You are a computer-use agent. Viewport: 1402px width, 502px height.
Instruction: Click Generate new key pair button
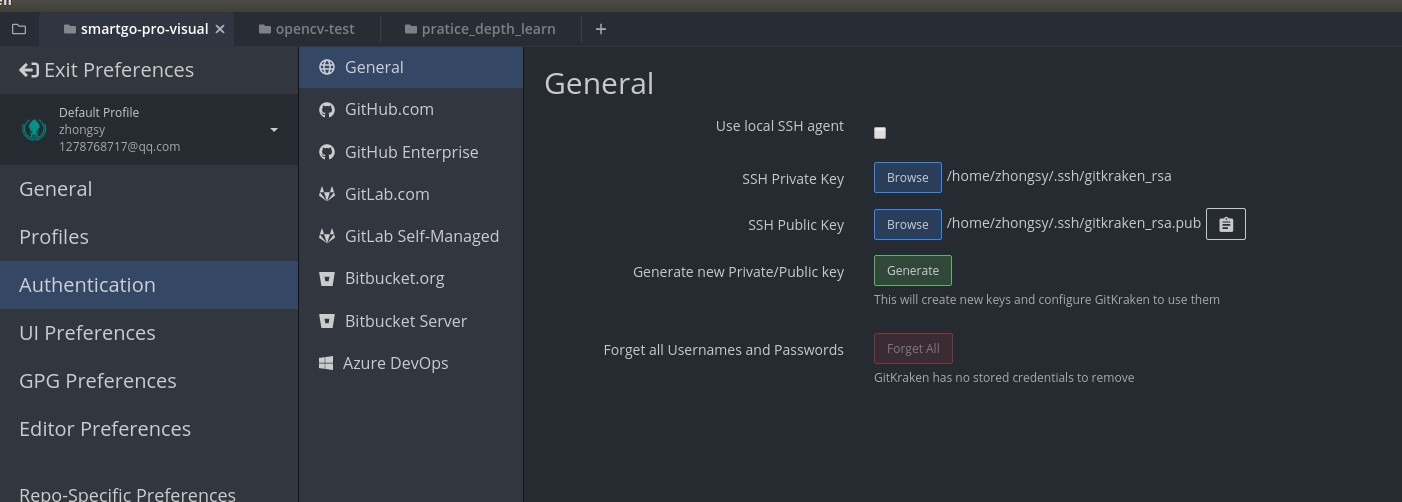coord(913,271)
